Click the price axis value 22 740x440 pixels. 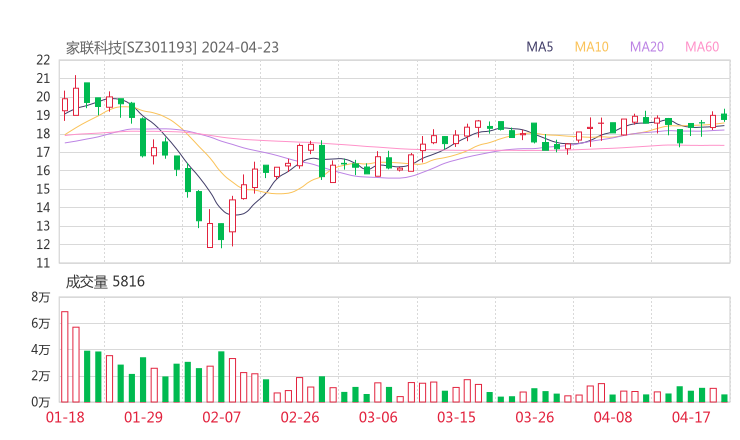43,60
